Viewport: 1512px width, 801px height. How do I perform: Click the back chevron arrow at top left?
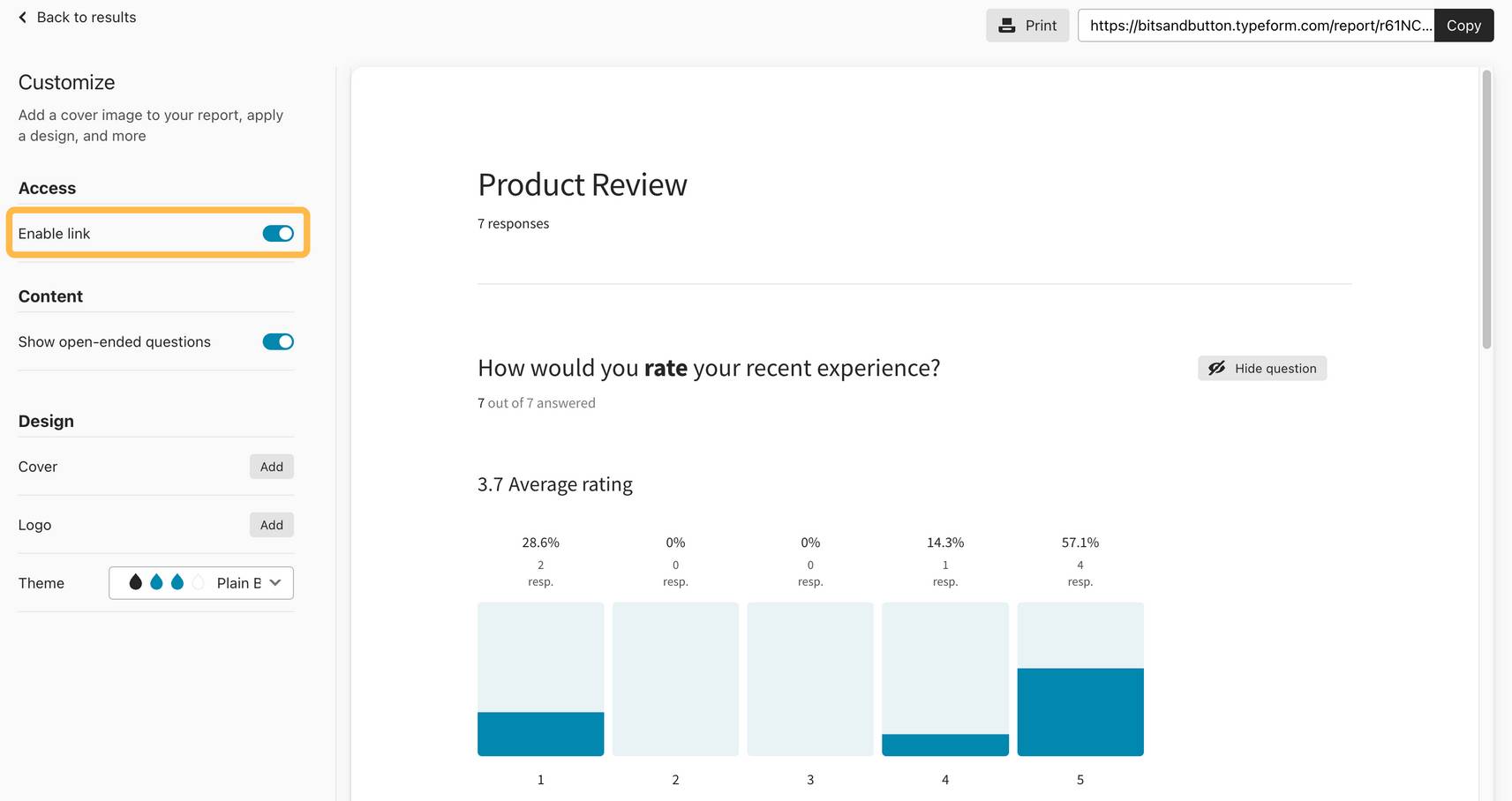(22, 17)
